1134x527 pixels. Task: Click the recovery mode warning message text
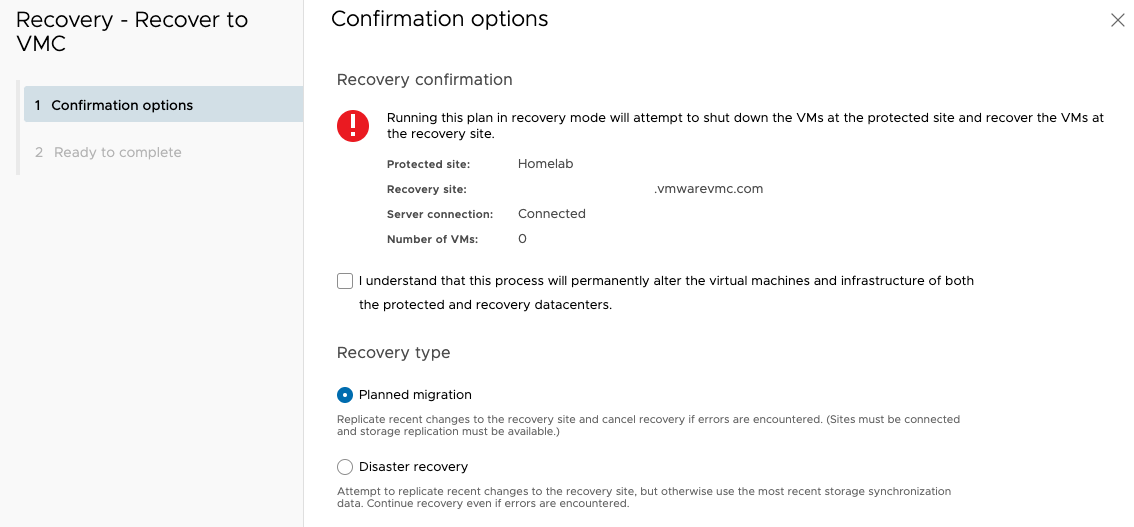pyautogui.click(x=745, y=125)
